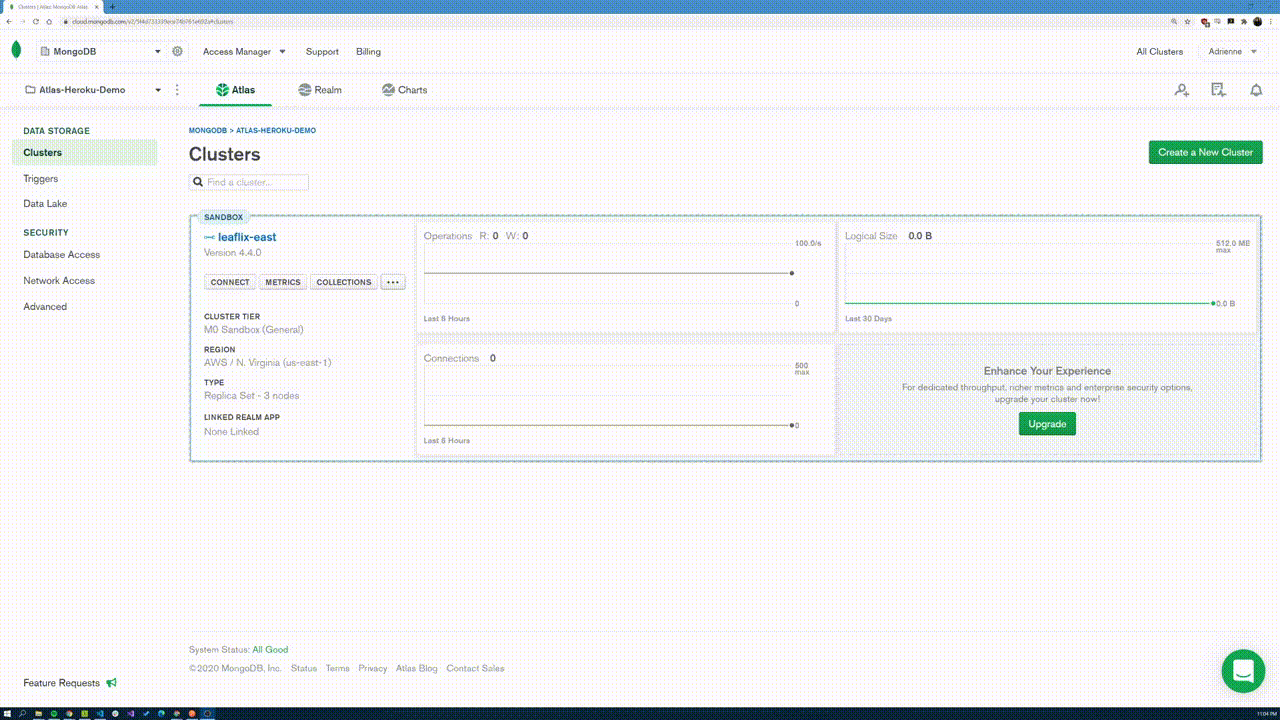Open the leaflix-east cluster link

point(246,237)
